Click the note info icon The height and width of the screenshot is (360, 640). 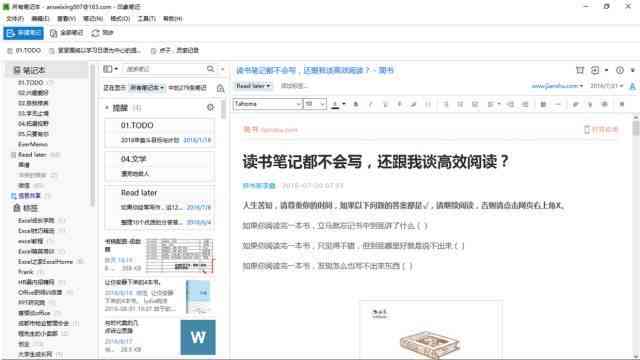point(620,70)
